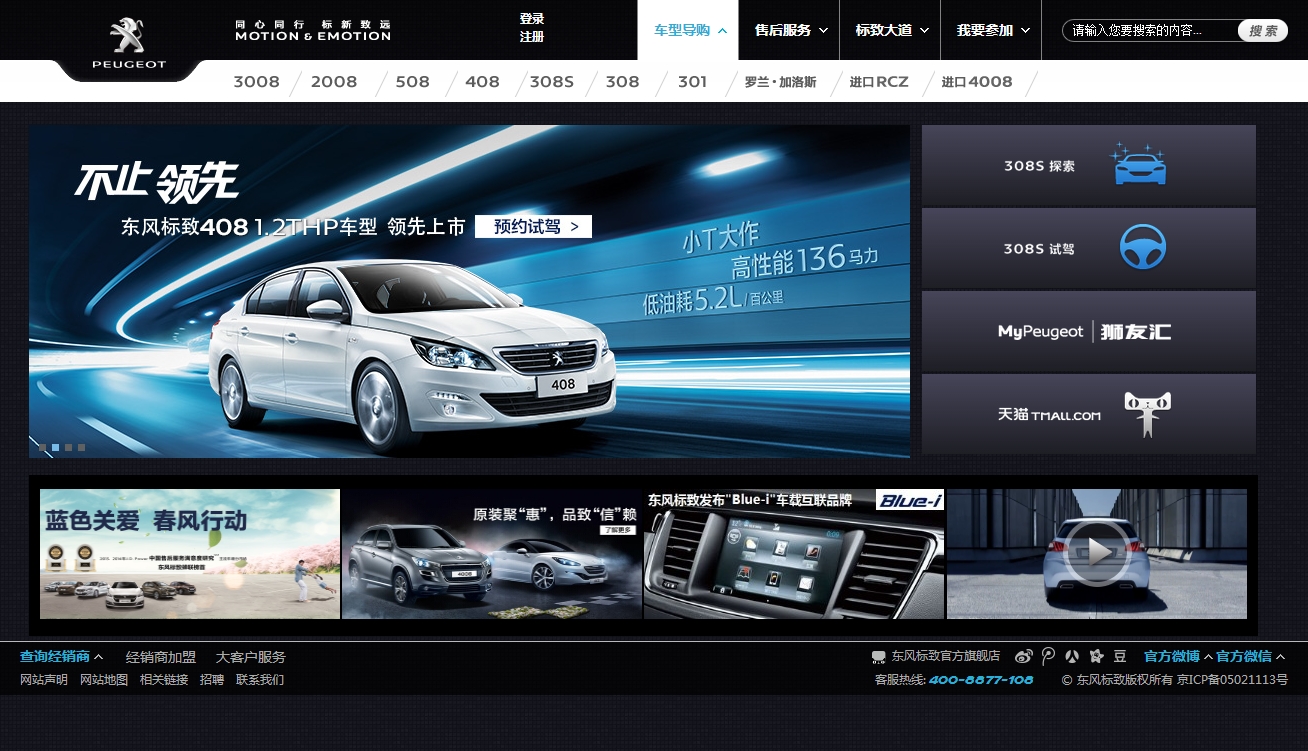Expand the 官方微信 popup

click(x=1250, y=656)
